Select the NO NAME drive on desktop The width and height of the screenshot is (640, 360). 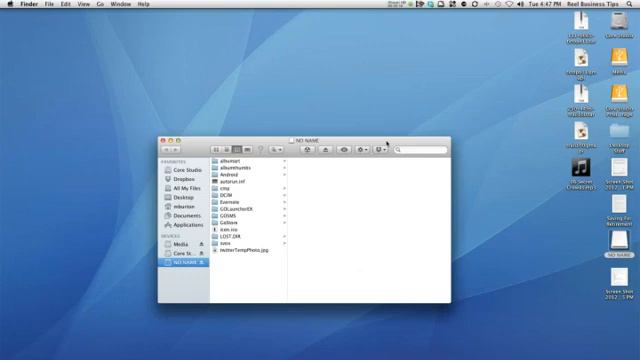[619, 244]
